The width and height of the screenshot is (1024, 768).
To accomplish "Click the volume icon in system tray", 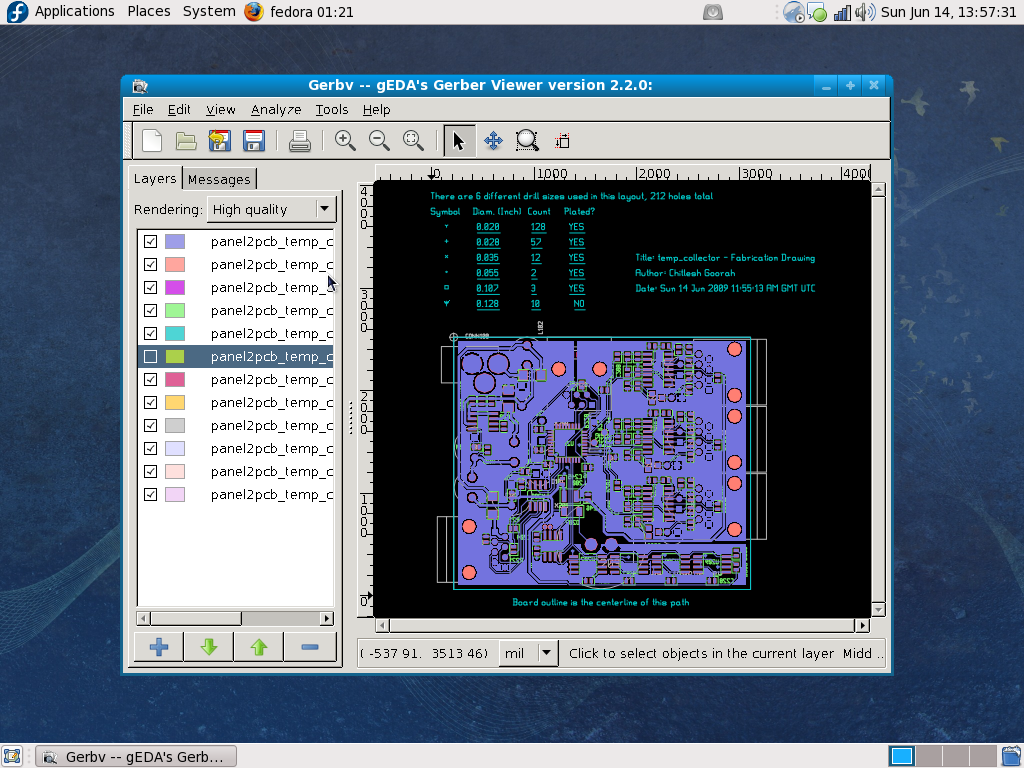I will (865, 12).
